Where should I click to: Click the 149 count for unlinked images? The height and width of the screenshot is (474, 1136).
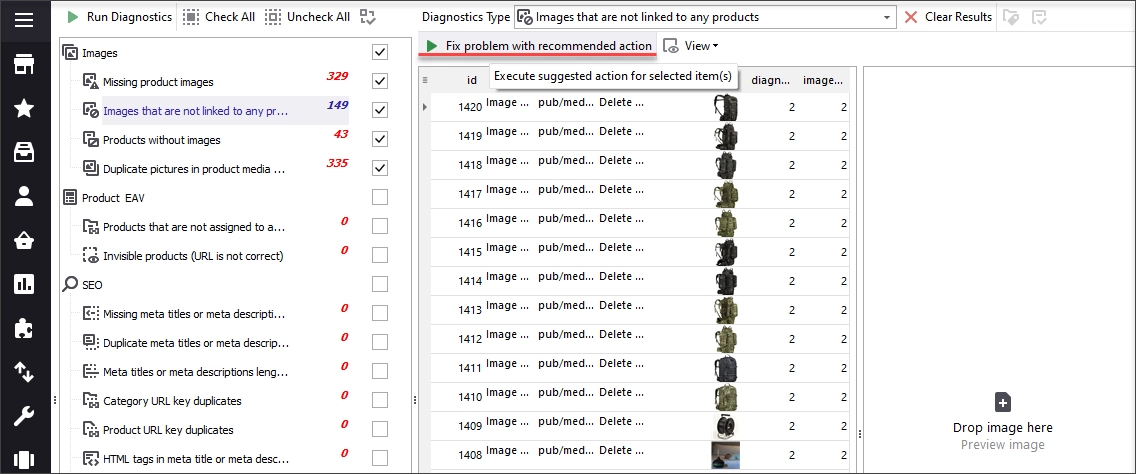tap(338, 105)
